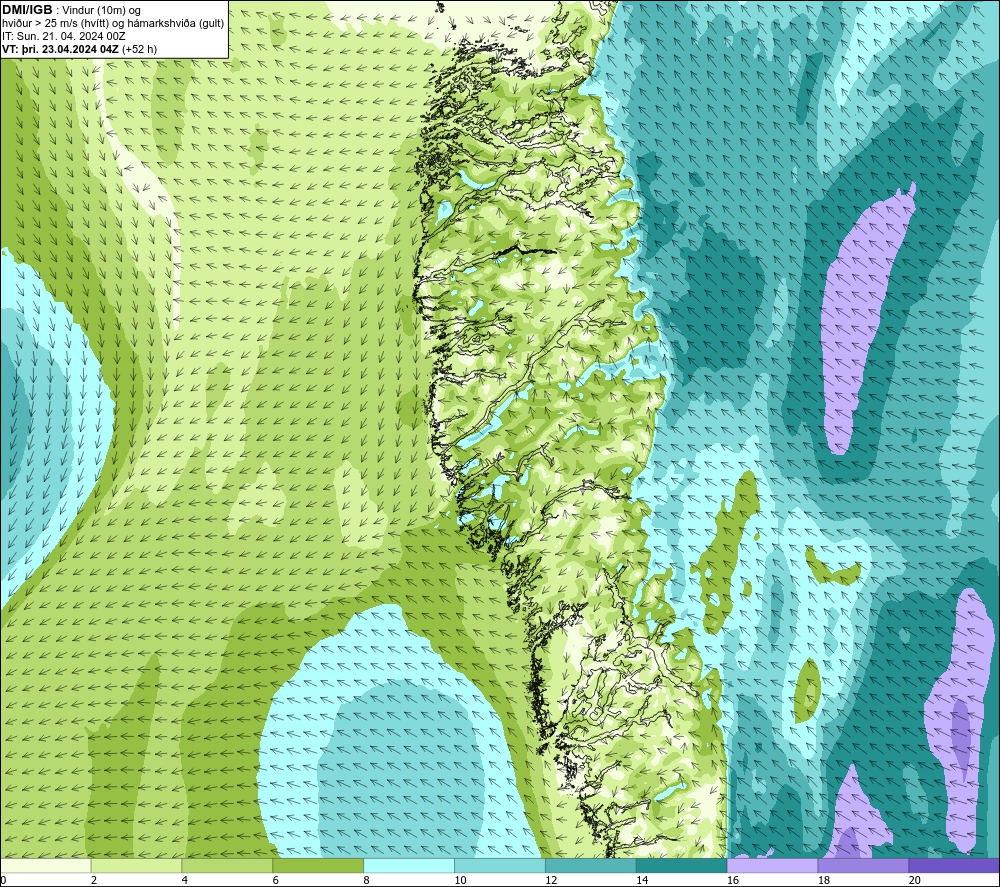
Task: Click the 'IT: Sun. 21. 04. 2024 00Z' line
Action: 64,36
